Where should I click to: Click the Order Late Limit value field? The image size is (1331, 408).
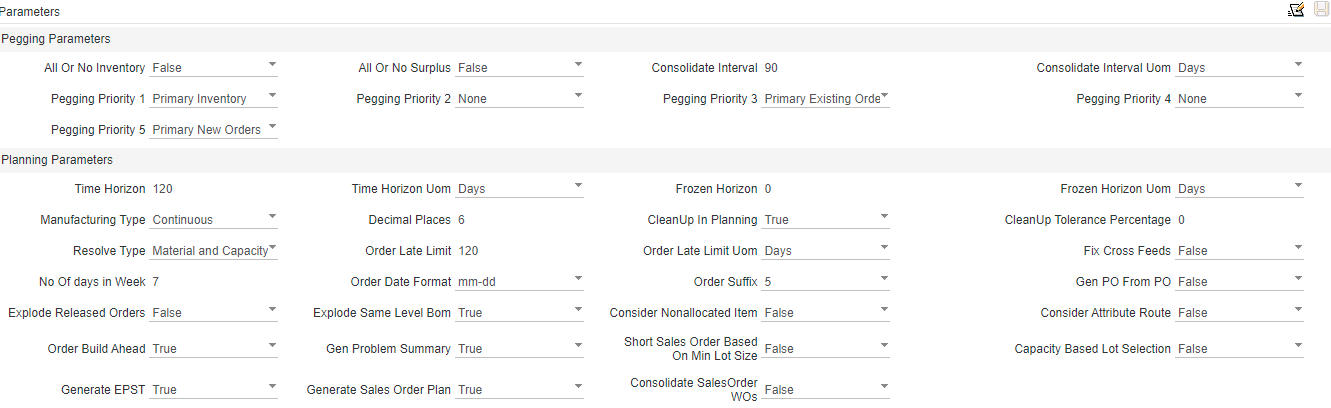coord(520,251)
